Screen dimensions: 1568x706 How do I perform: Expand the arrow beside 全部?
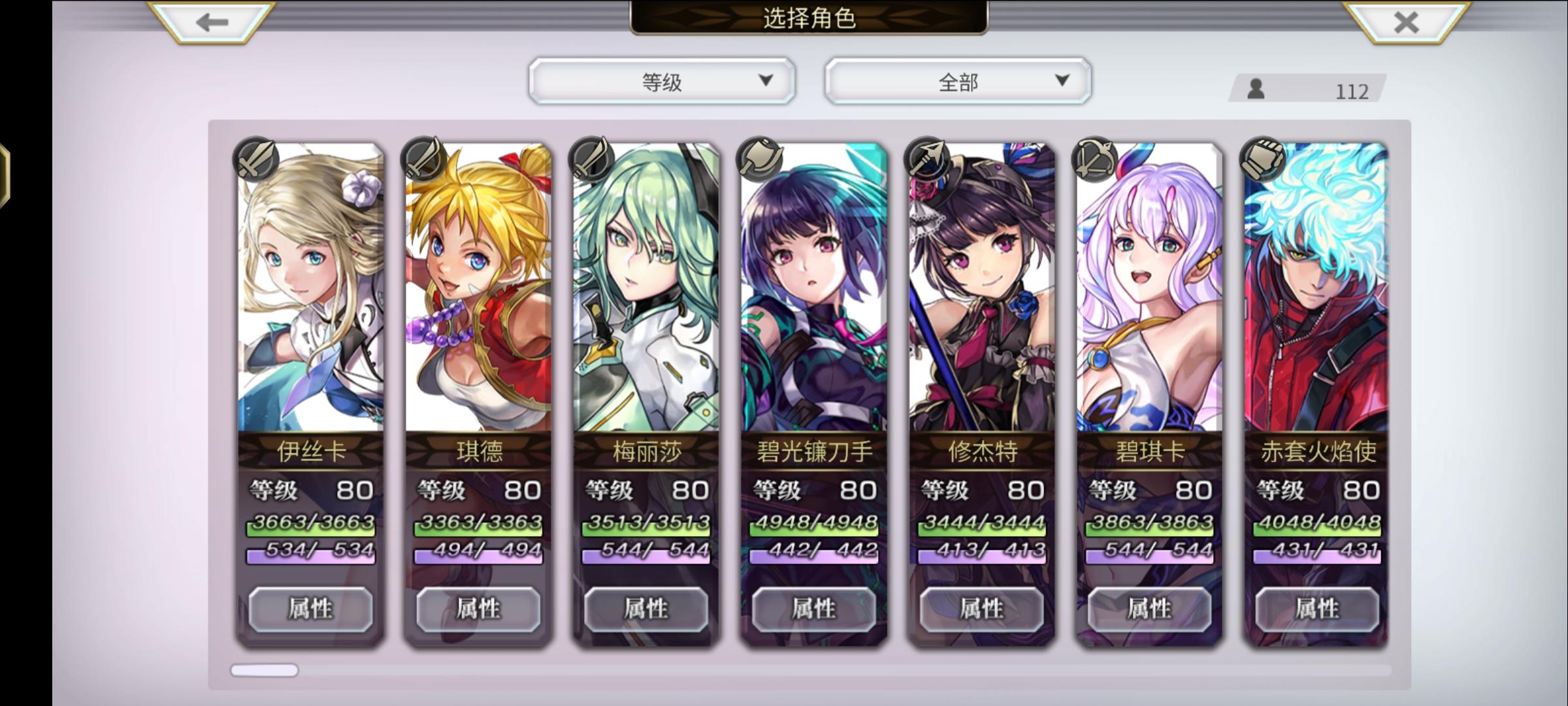[x=1062, y=80]
